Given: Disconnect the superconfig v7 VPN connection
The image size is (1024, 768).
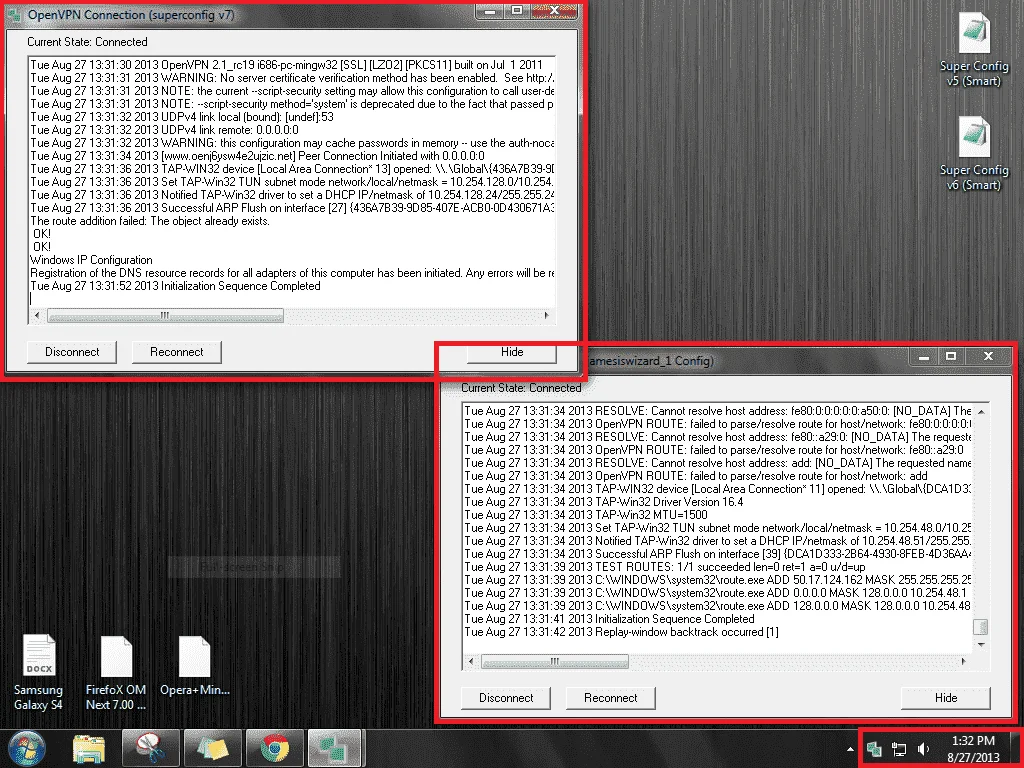Looking at the screenshot, I should 72,352.
